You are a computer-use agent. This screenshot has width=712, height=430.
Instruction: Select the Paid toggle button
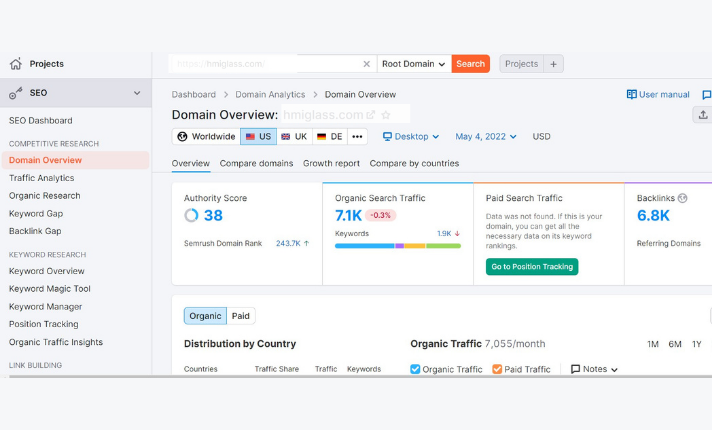[241, 316]
